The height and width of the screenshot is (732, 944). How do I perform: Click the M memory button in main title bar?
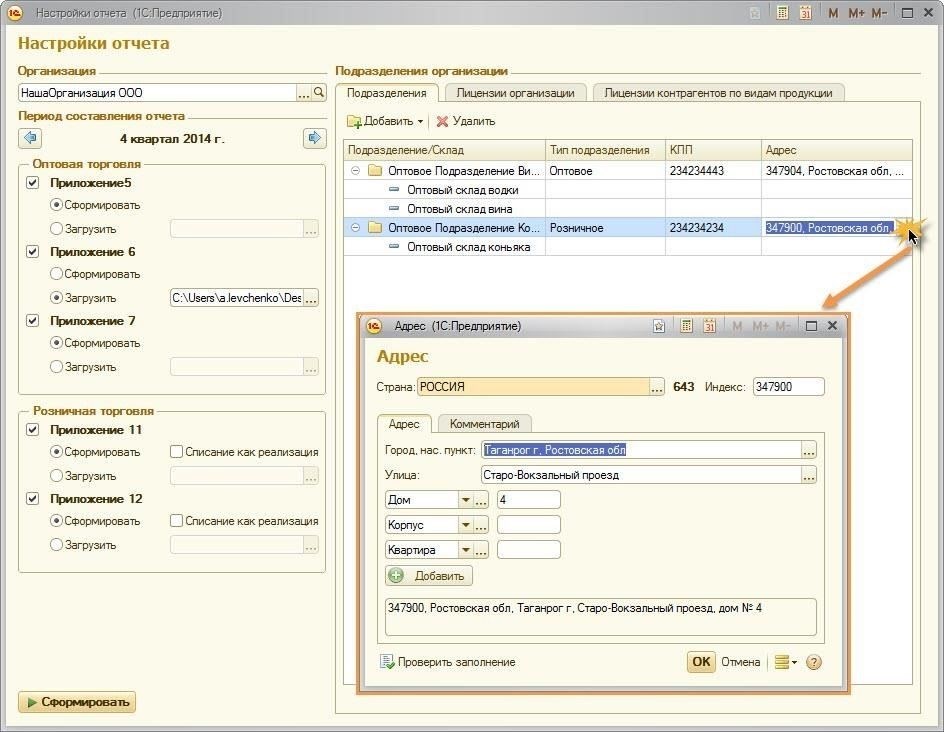pyautogui.click(x=833, y=13)
